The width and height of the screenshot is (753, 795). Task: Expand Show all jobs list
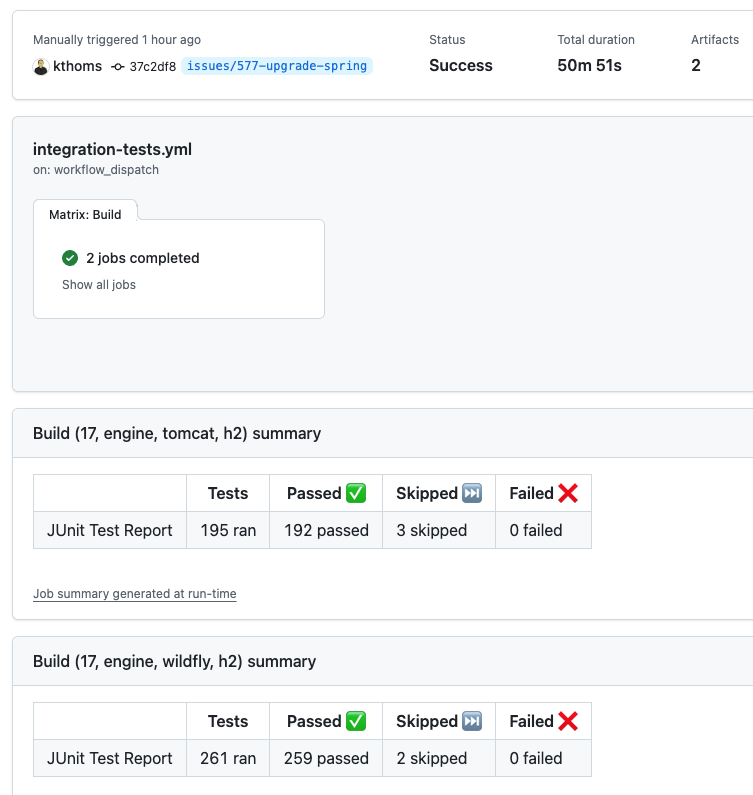[99, 285]
